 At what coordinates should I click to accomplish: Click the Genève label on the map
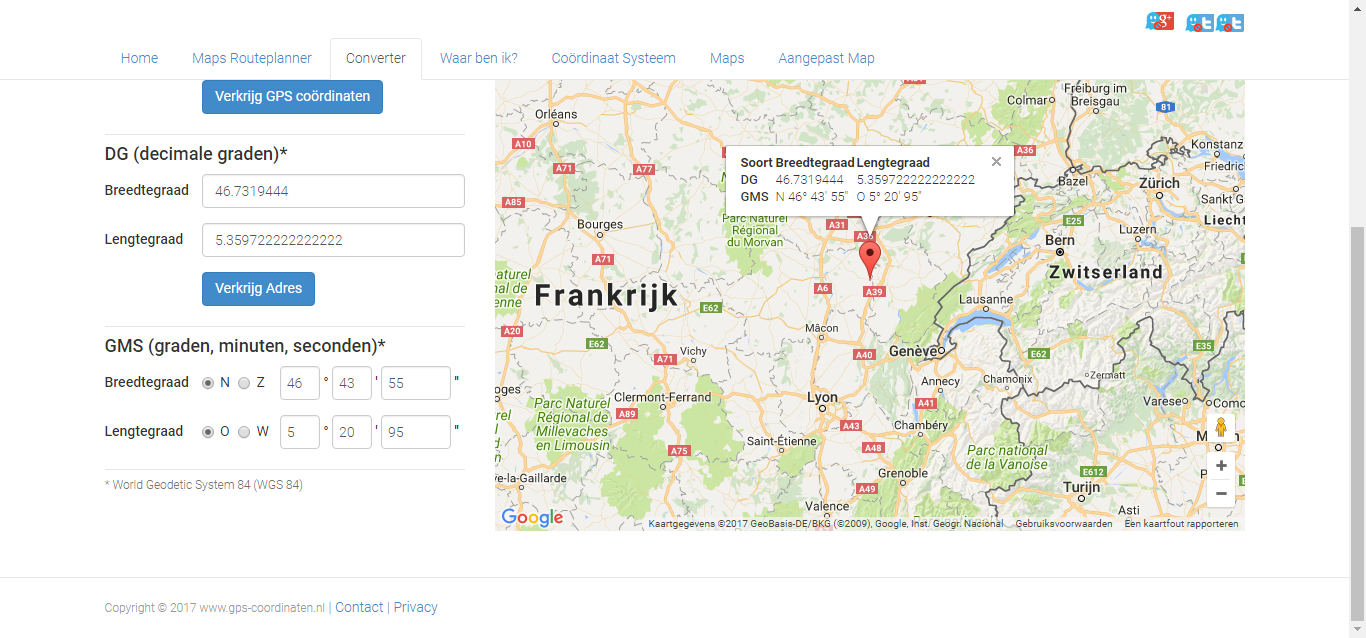coord(914,352)
